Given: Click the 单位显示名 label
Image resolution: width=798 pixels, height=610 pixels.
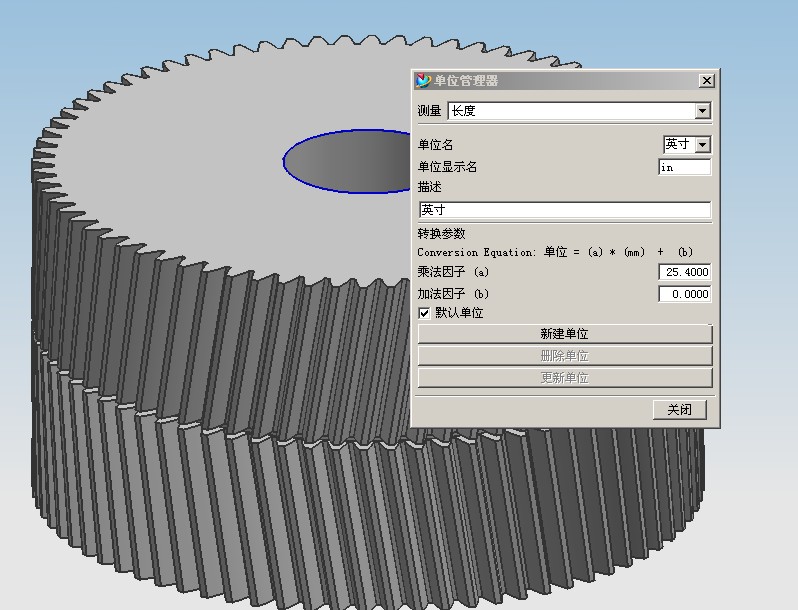Looking at the screenshot, I should (x=447, y=167).
